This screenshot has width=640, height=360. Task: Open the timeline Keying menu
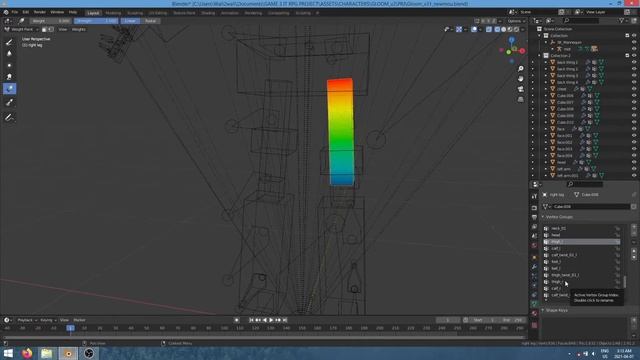pos(48,320)
